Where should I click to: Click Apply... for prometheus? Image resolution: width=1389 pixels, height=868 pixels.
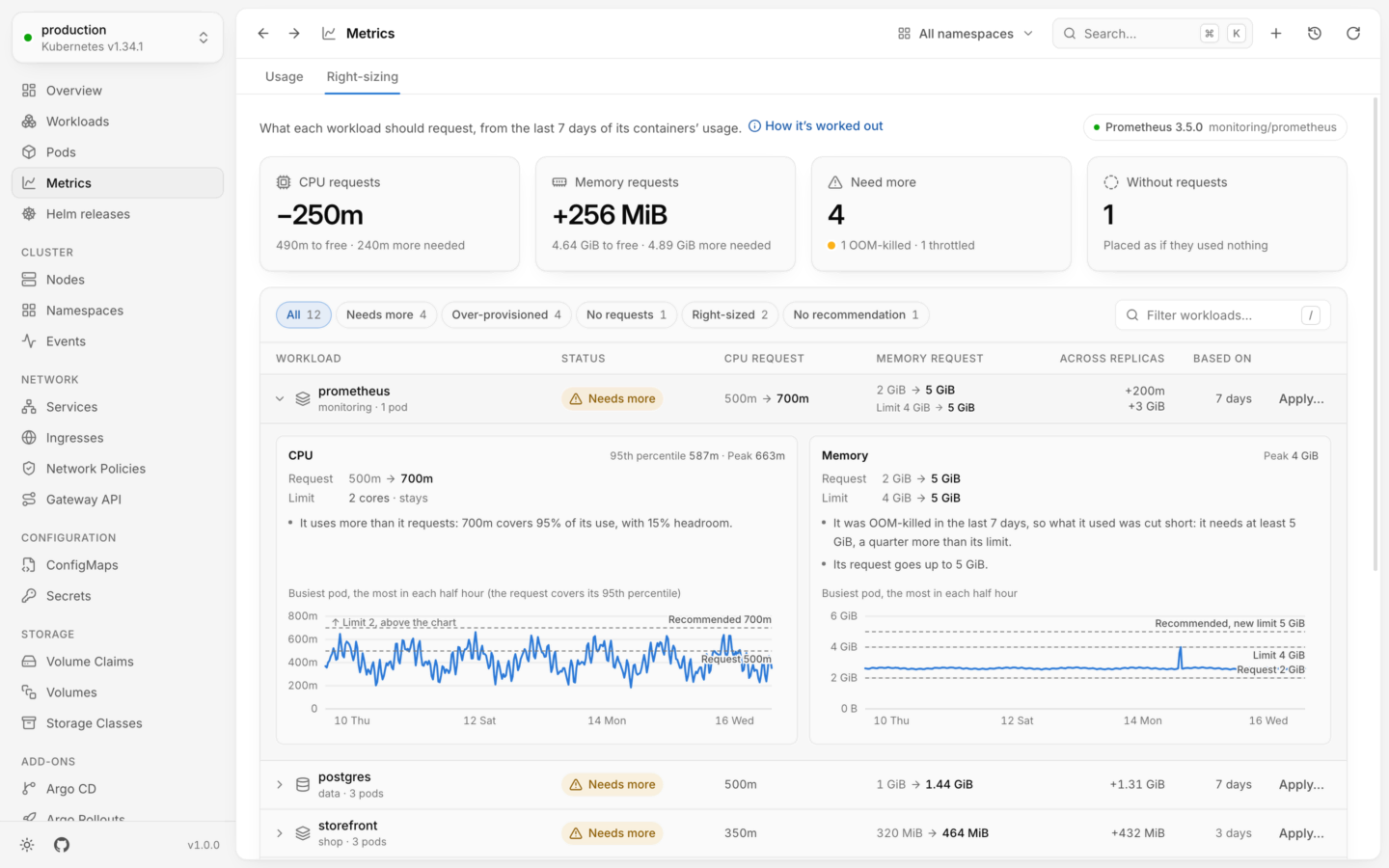[x=1301, y=398]
